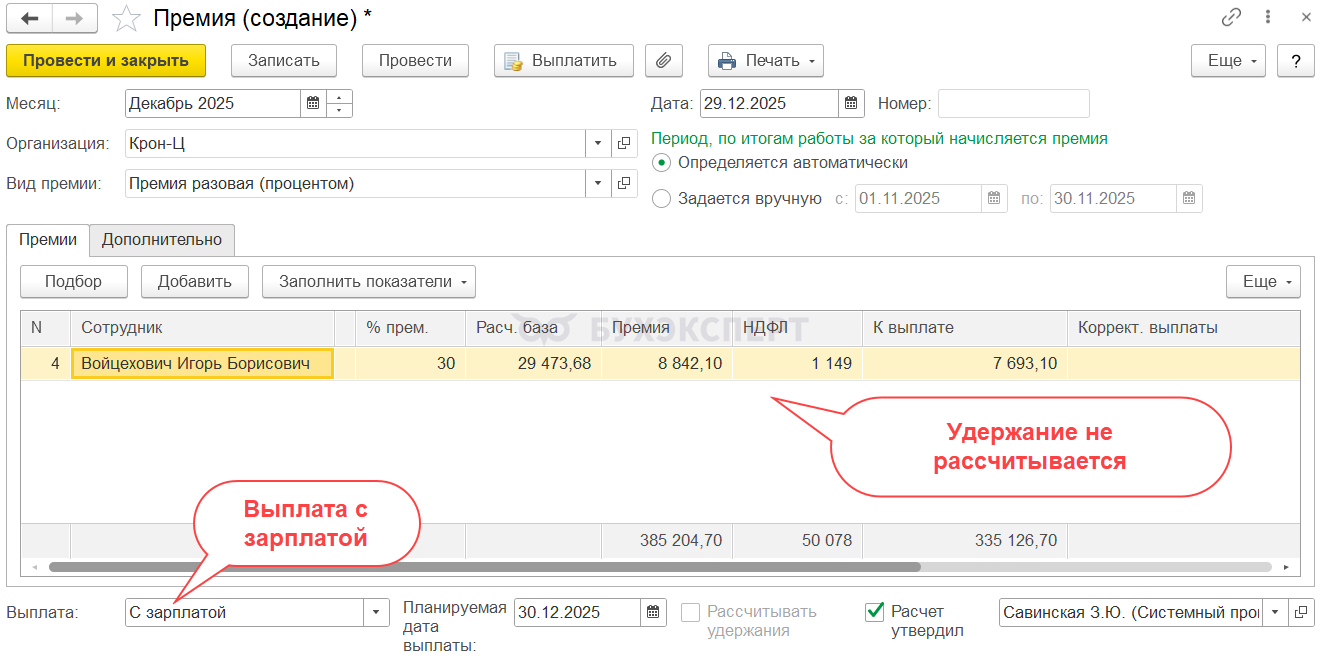The width and height of the screenshot is (1320, 659).
Task: Open the top Еще menu
Action: 1228,60
